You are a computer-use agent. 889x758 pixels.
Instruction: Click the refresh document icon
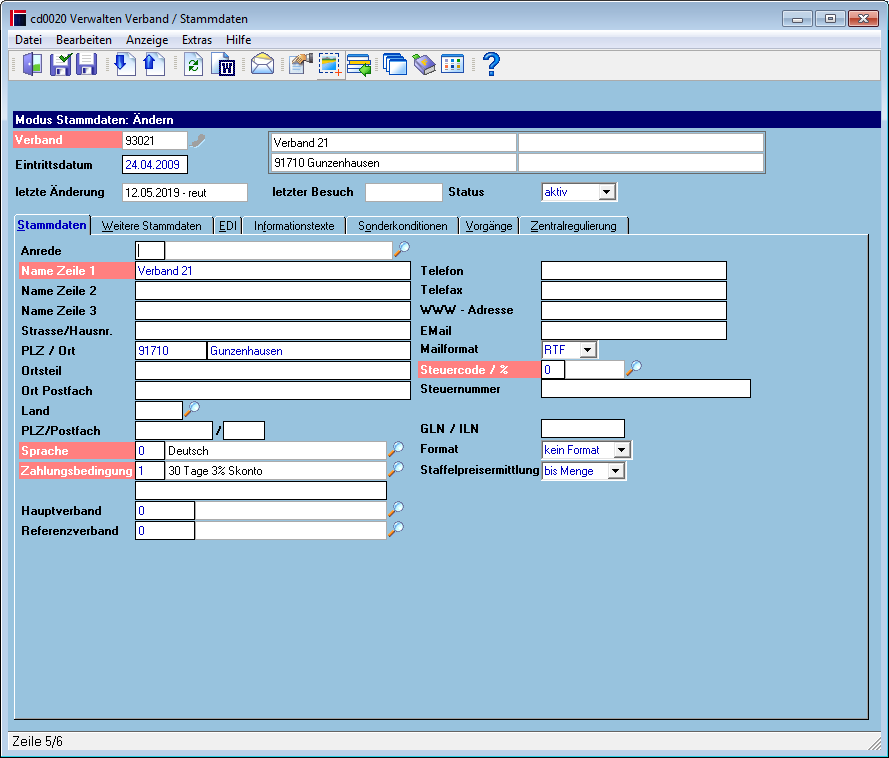point(193,64)
